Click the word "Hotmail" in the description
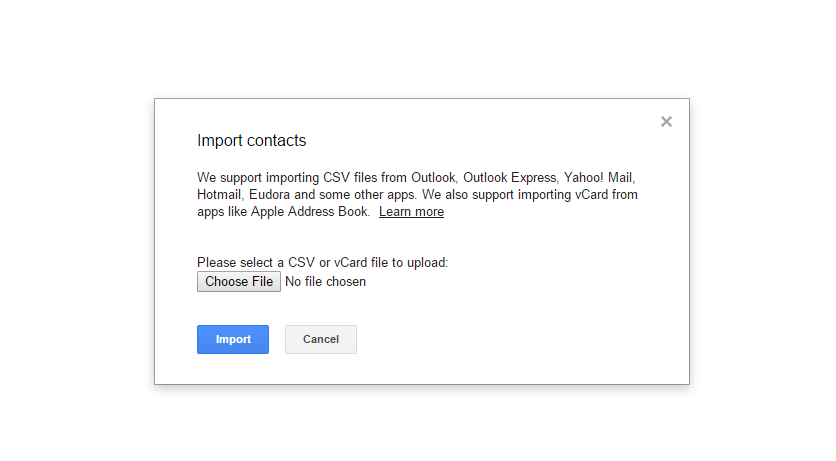 218,195
